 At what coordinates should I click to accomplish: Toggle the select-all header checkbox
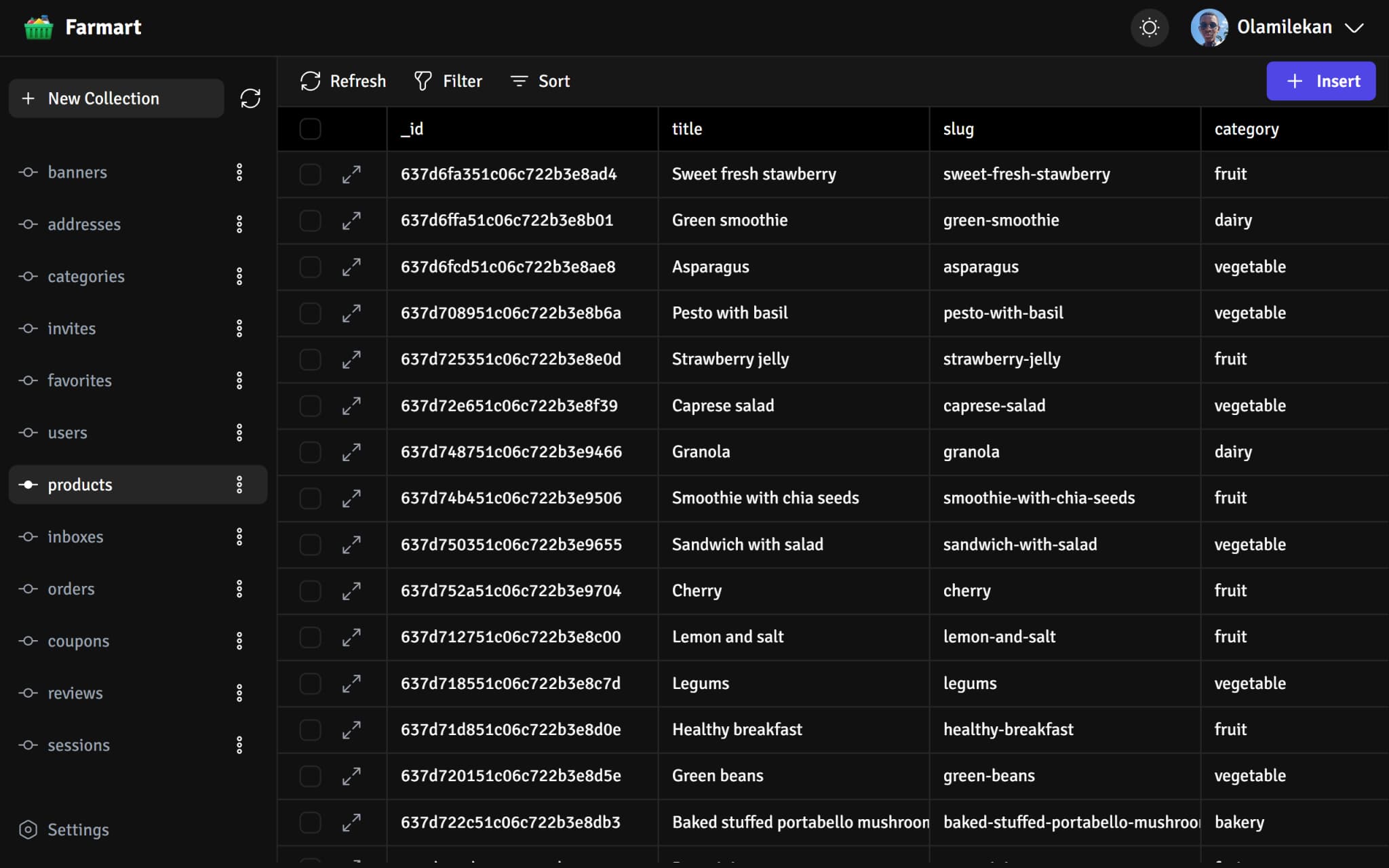(x=310, y=129)
